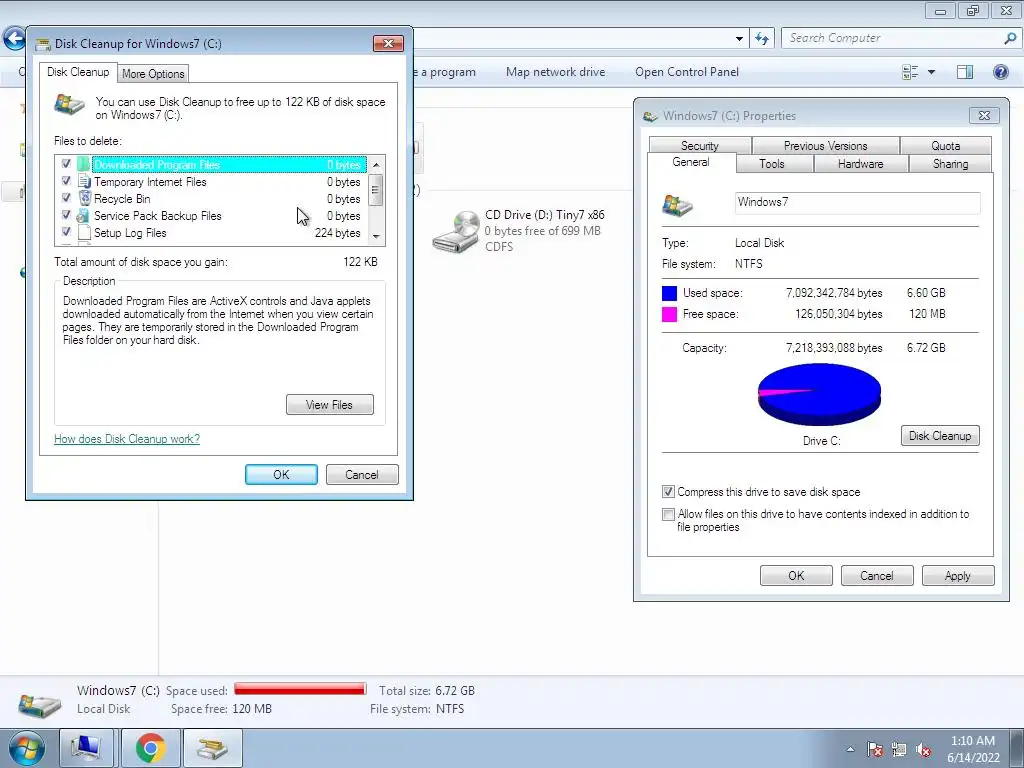Open the Sharing tab

coord(950,164)
